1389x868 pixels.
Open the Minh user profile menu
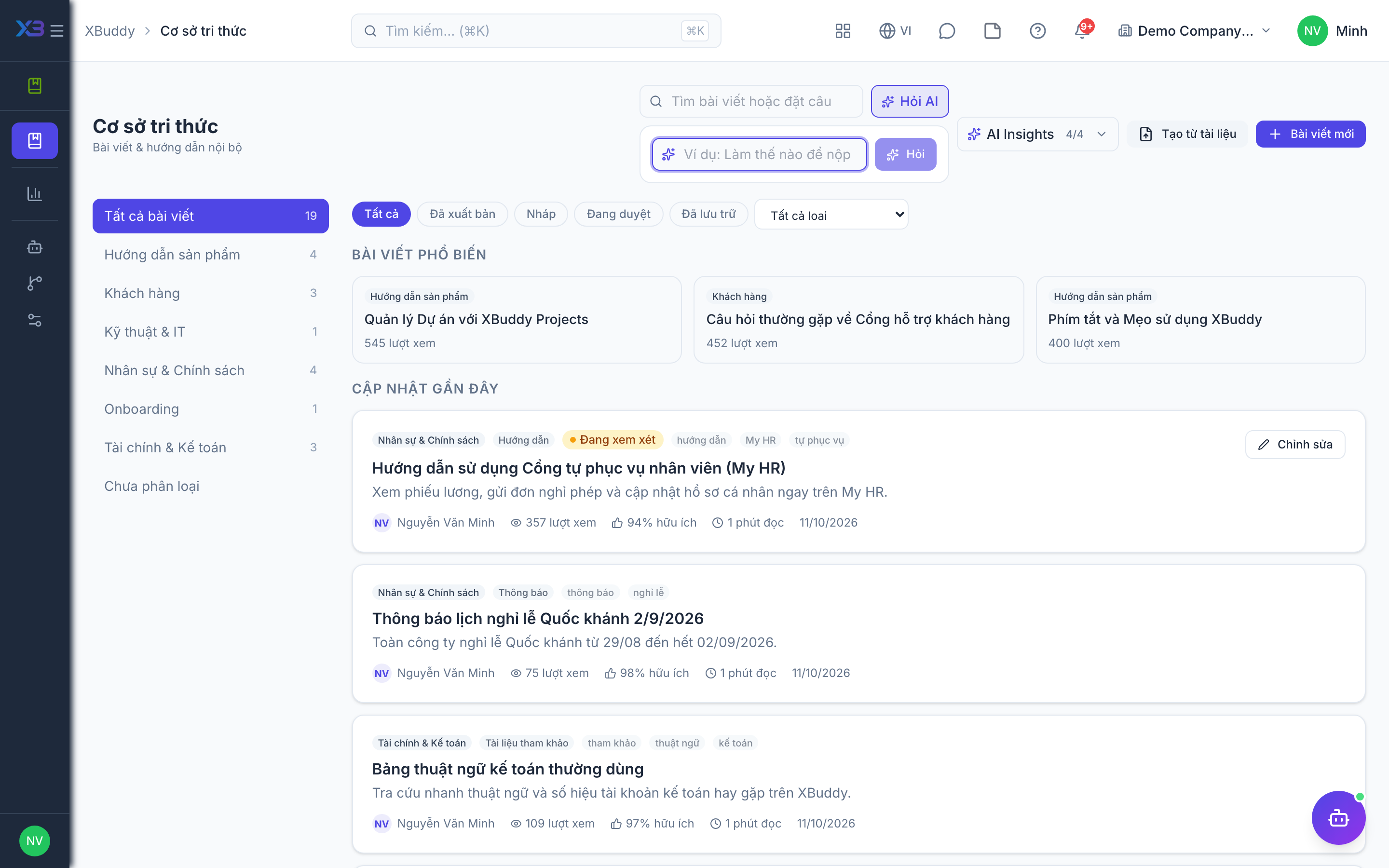pyautogui.click(x=1332, y=30)
